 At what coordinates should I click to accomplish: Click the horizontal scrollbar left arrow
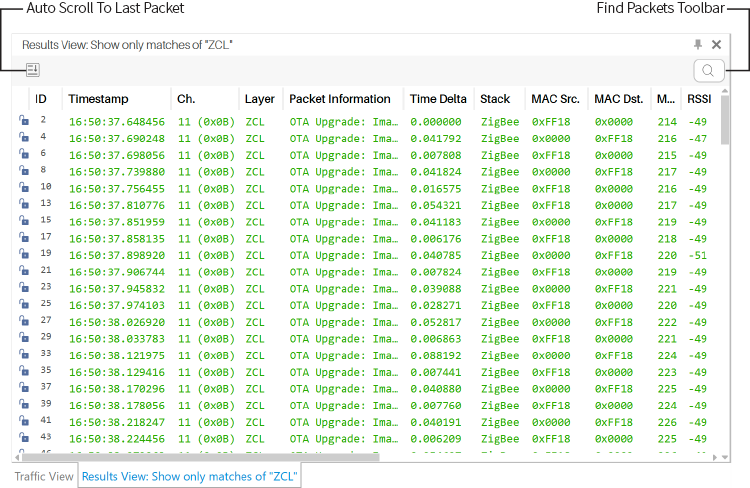coord(17,457)
